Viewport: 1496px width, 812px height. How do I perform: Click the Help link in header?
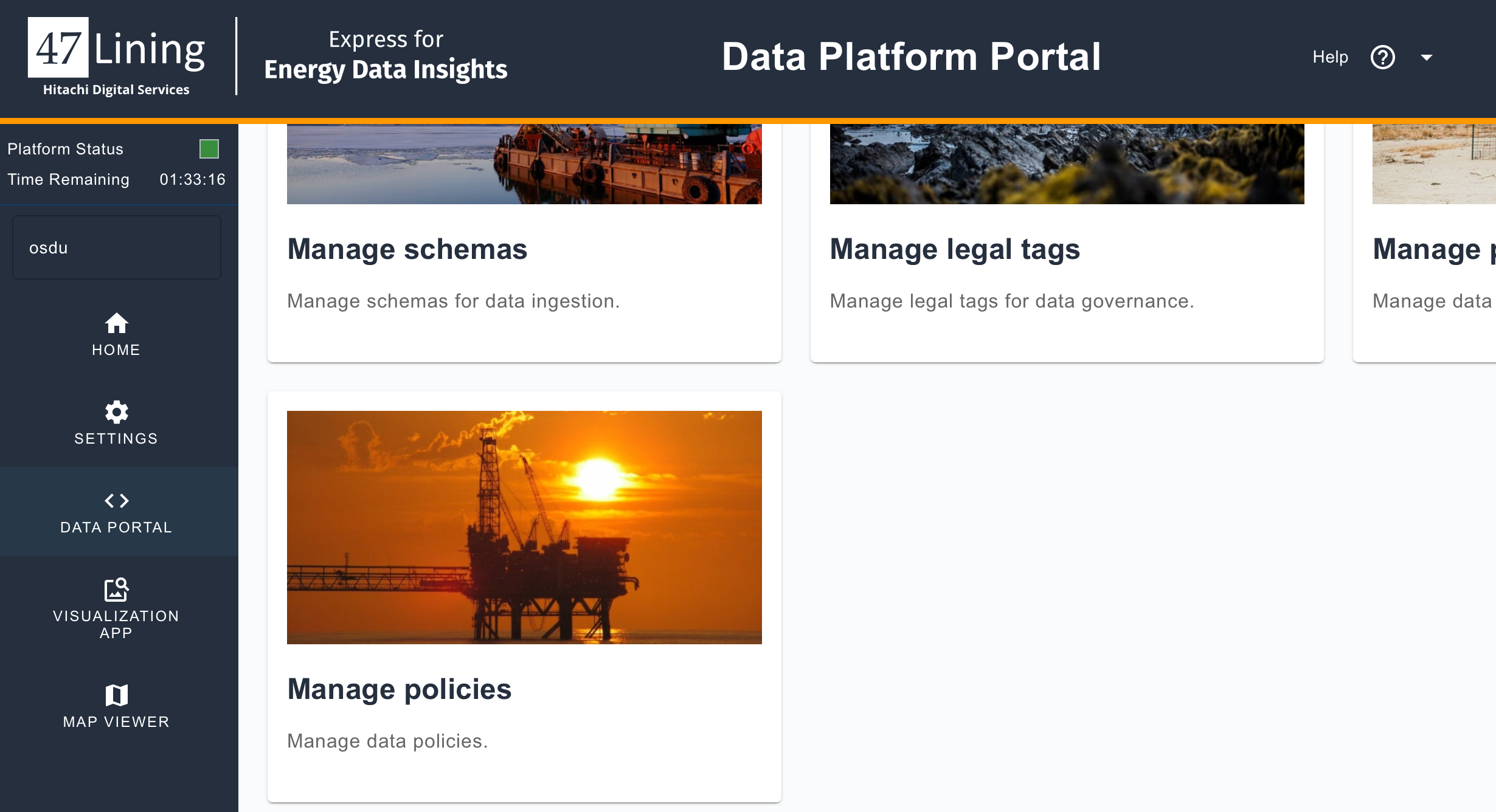(x=1330, y=57)
